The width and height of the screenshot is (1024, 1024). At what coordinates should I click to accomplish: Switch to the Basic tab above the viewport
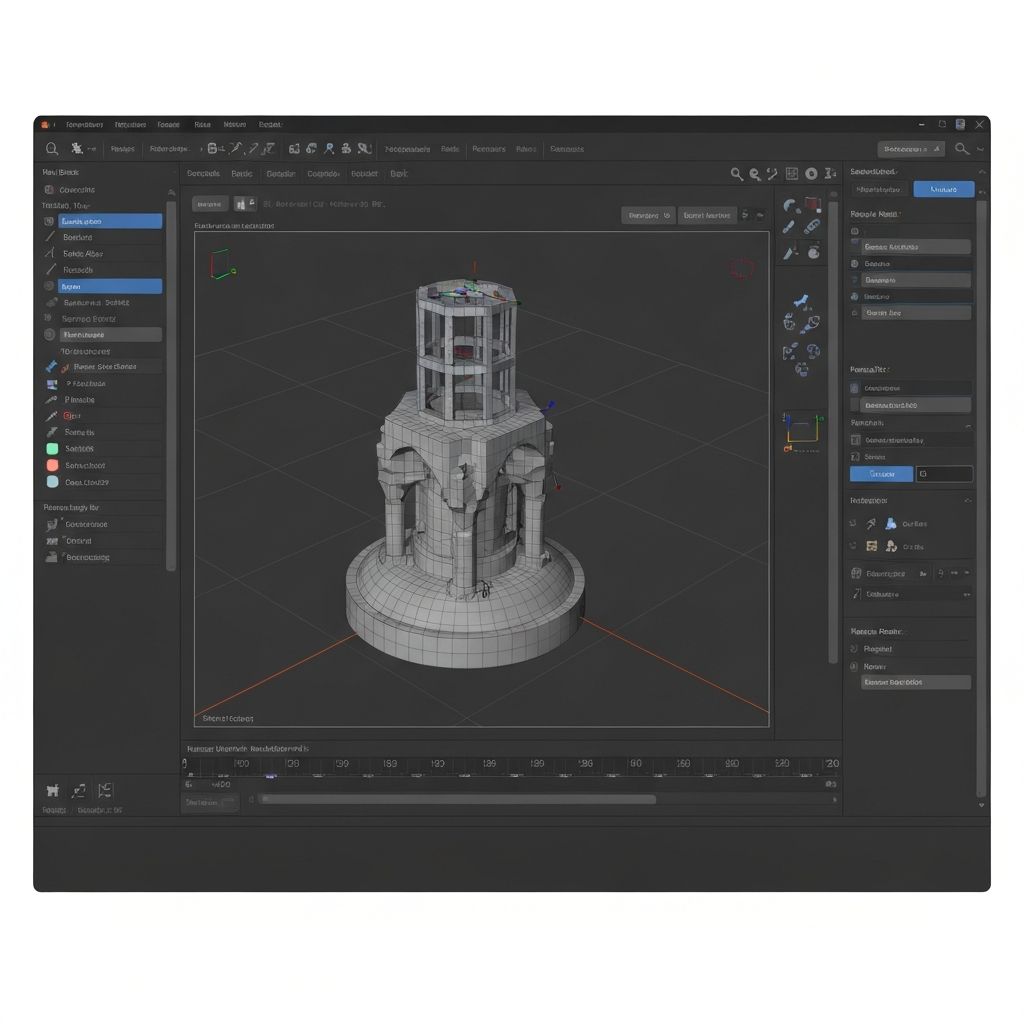click(241, 173)
